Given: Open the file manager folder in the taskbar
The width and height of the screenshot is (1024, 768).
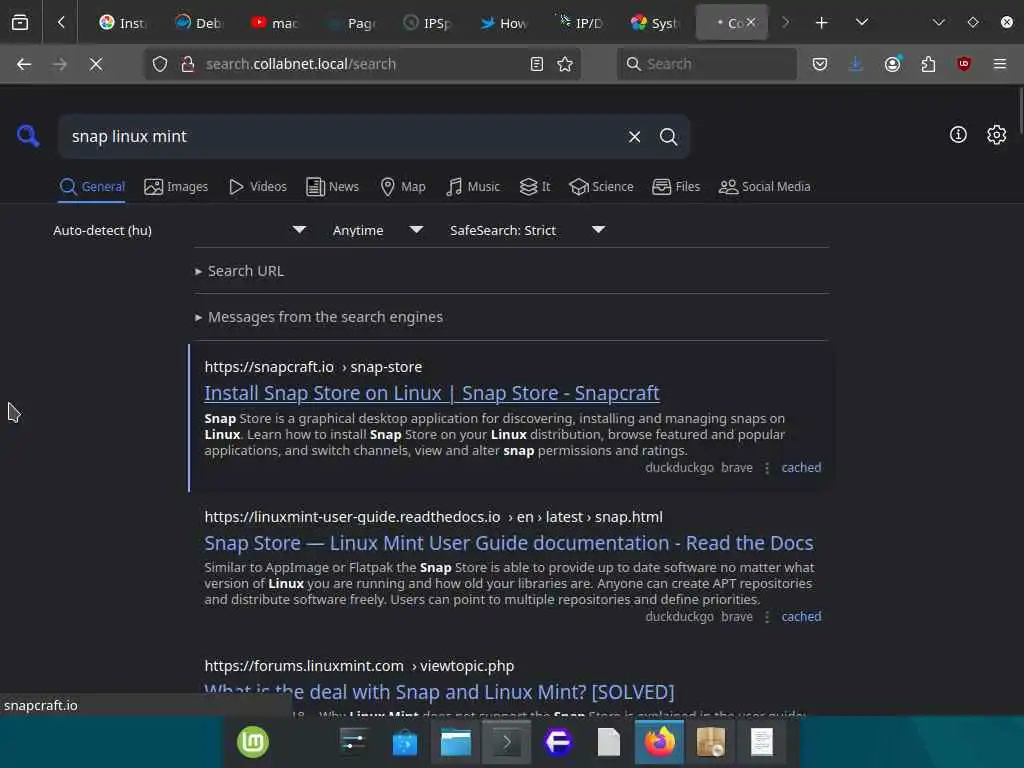Looking at the screenshot, I should pyautogui.click(x=455, y=742).
